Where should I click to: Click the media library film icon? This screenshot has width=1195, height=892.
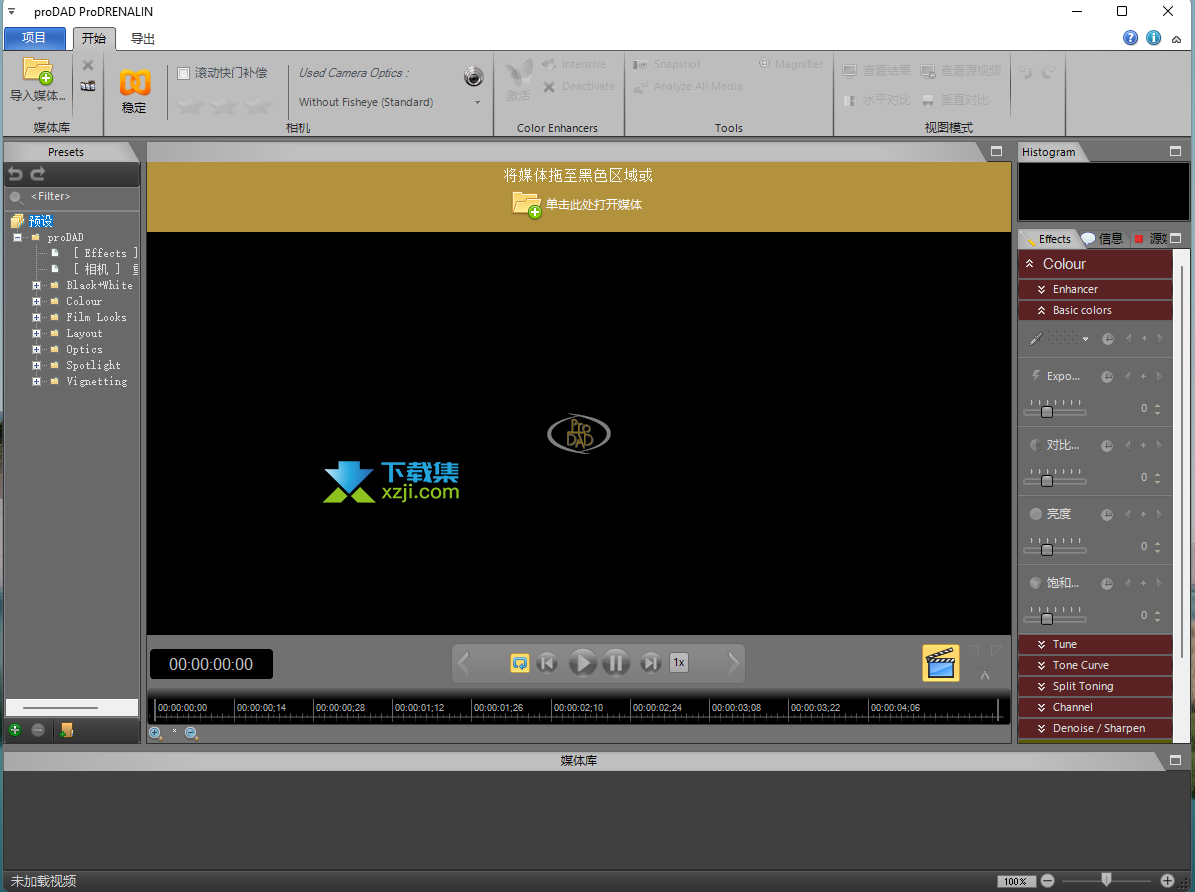[x=88, y=86]
